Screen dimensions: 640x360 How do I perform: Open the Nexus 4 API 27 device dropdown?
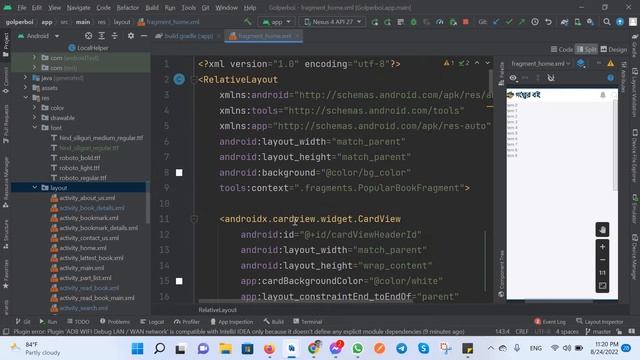332,22
